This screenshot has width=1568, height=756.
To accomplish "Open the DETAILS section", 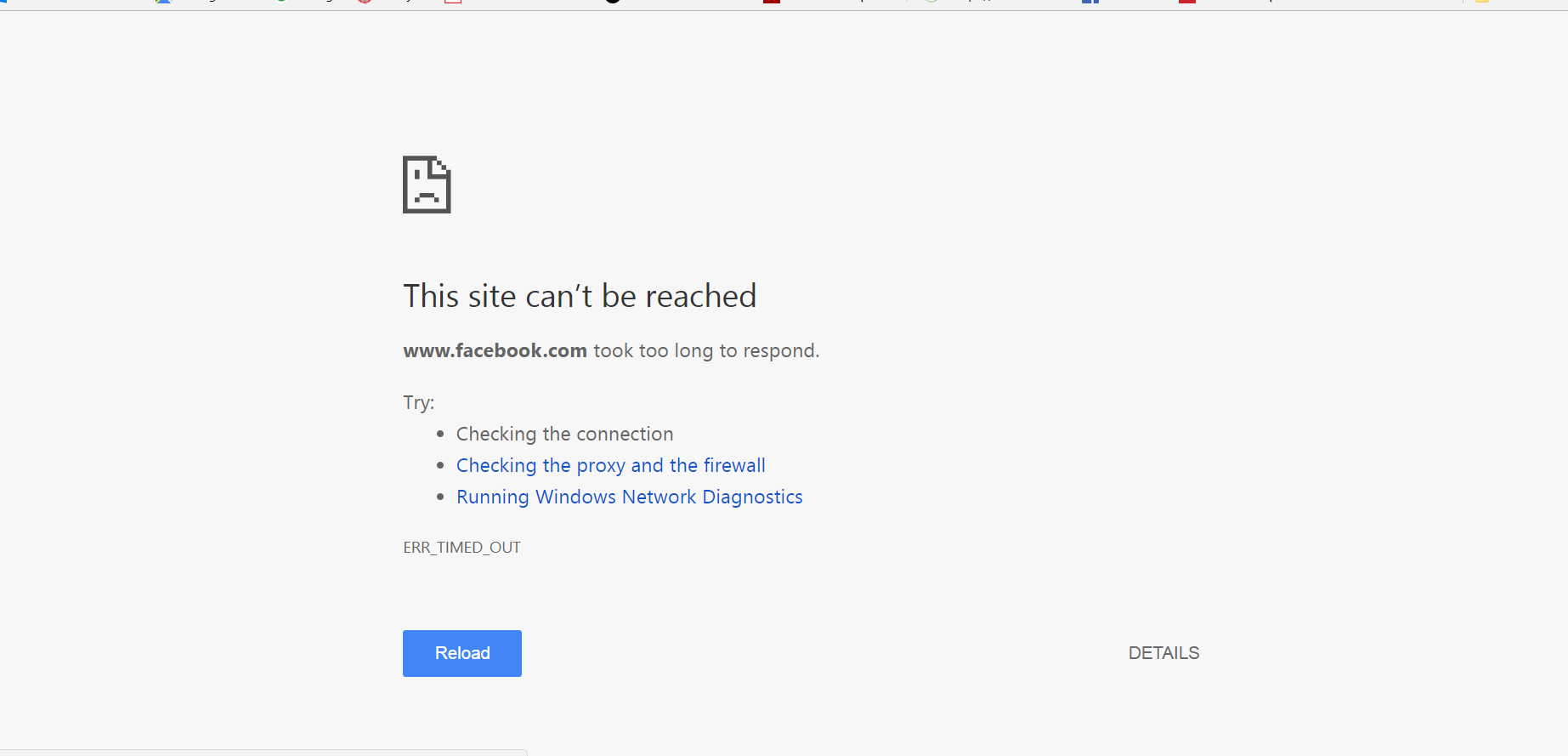I will pyautogui.click(x=1163, y=653).
